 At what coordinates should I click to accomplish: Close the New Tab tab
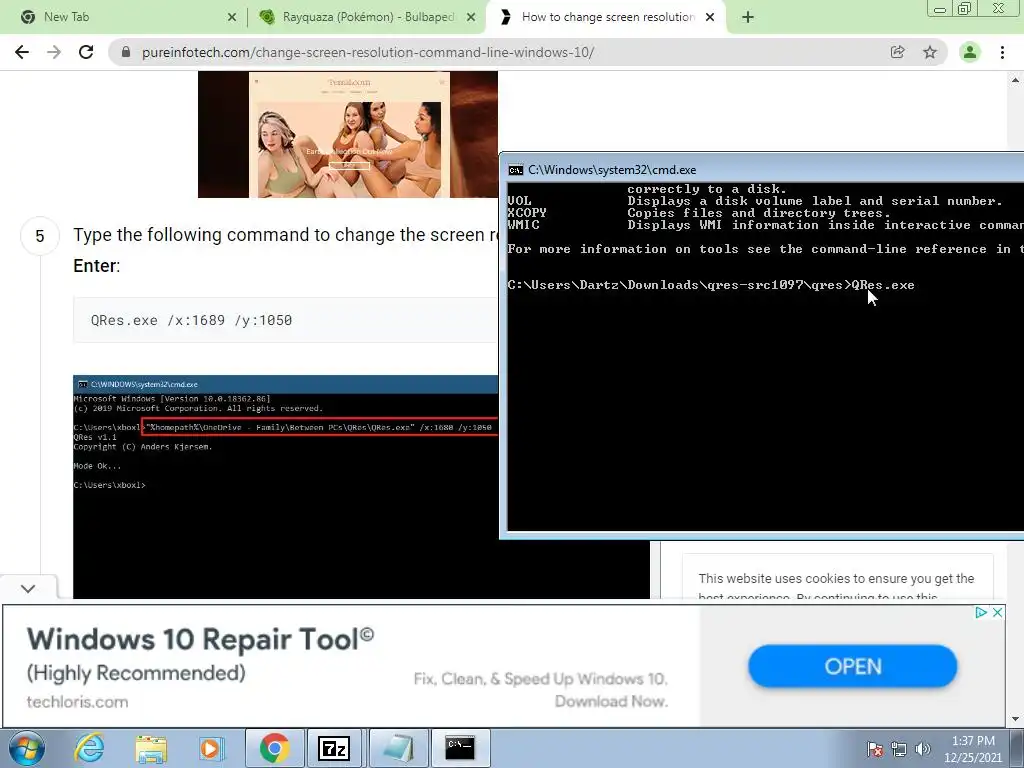(232, 18)
